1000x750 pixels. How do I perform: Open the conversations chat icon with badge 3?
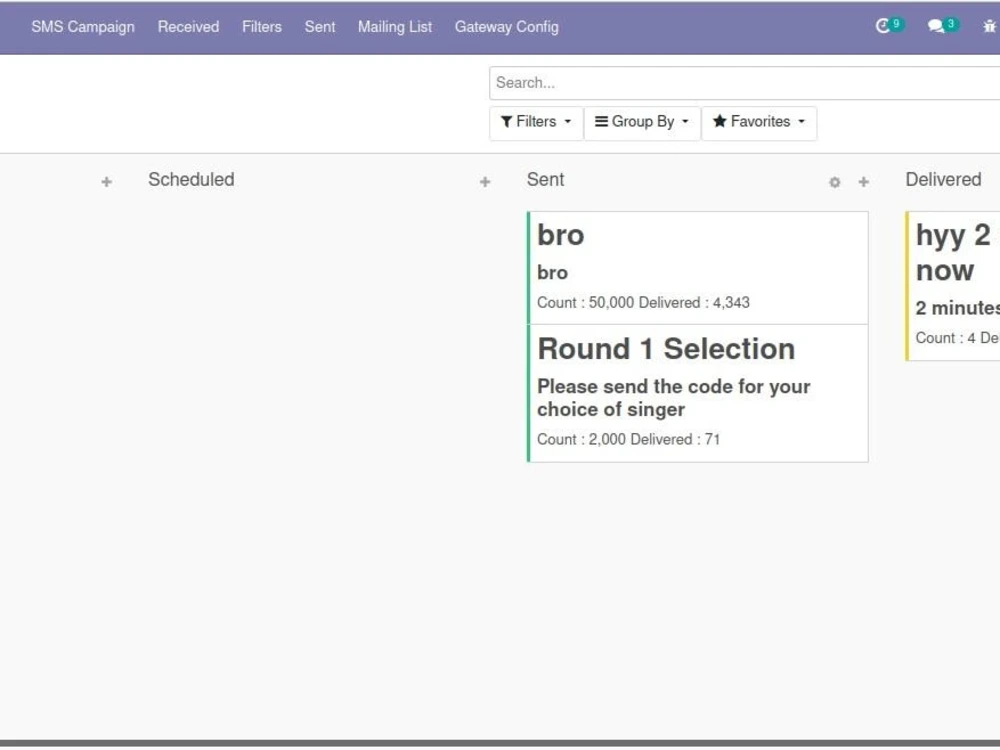coord(943,26)
